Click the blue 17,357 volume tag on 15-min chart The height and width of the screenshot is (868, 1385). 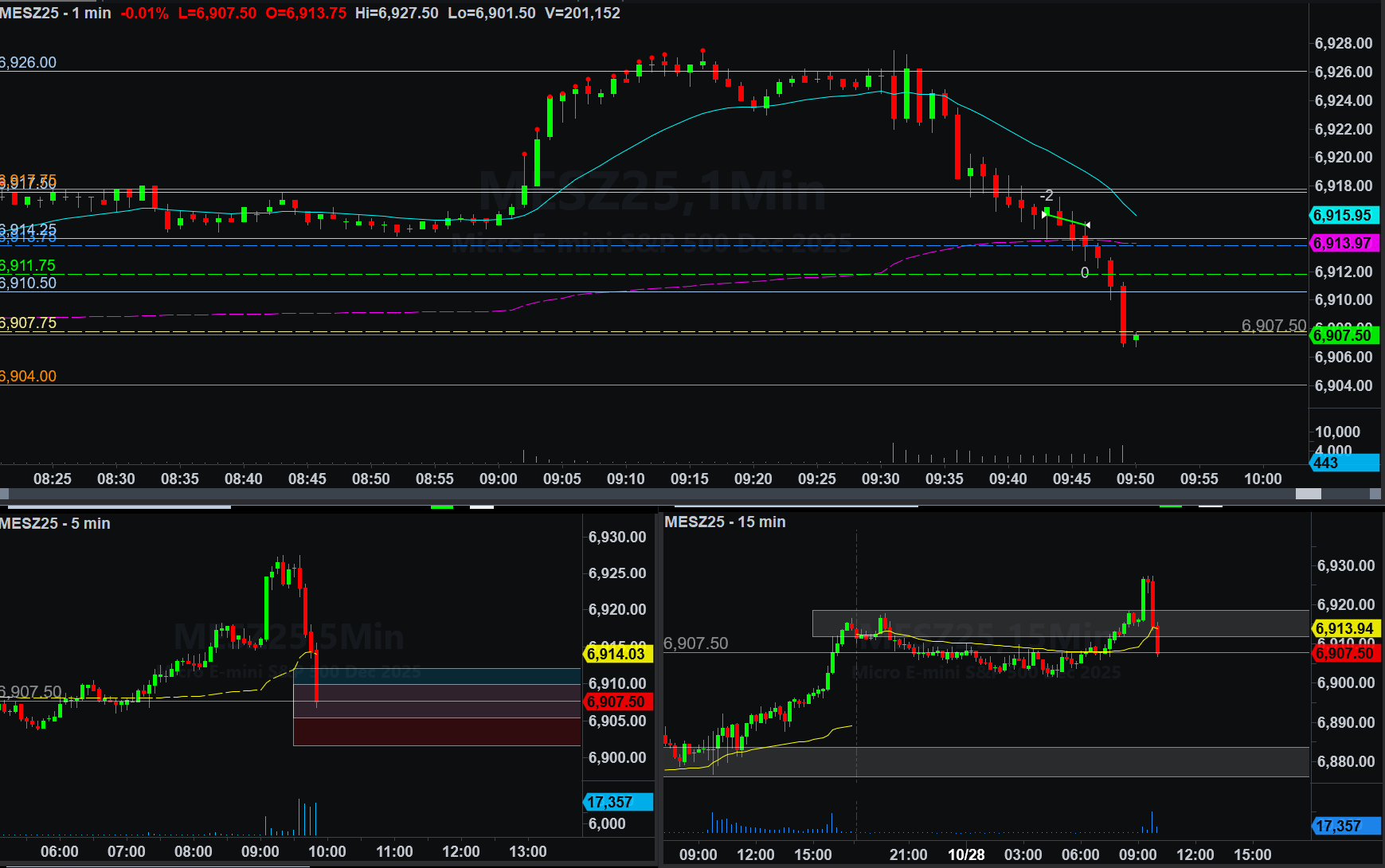click(1345, 826)
